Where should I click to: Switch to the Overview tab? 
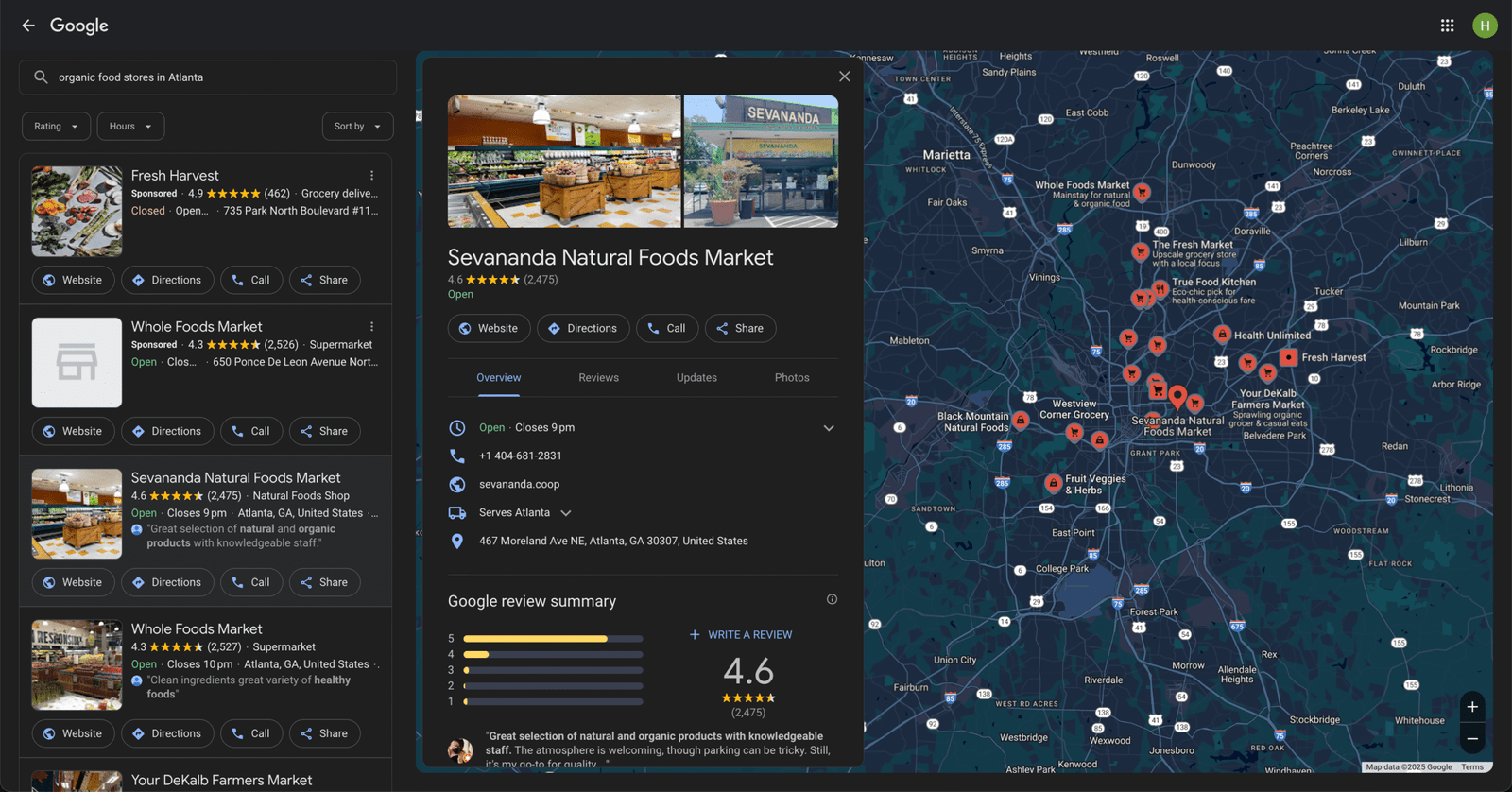(x=498, y=378)
